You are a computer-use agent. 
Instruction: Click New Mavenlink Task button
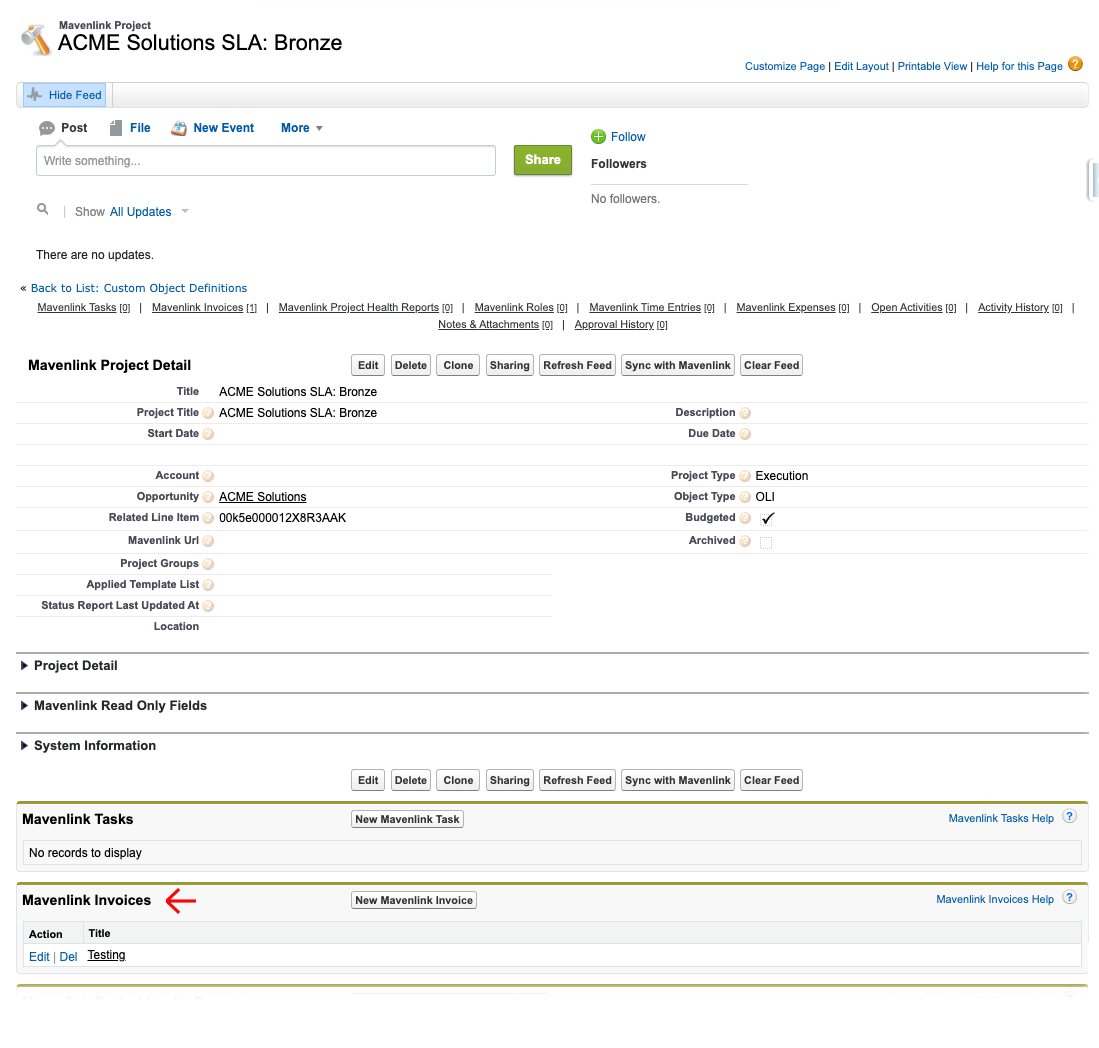[x=407, y=819]
